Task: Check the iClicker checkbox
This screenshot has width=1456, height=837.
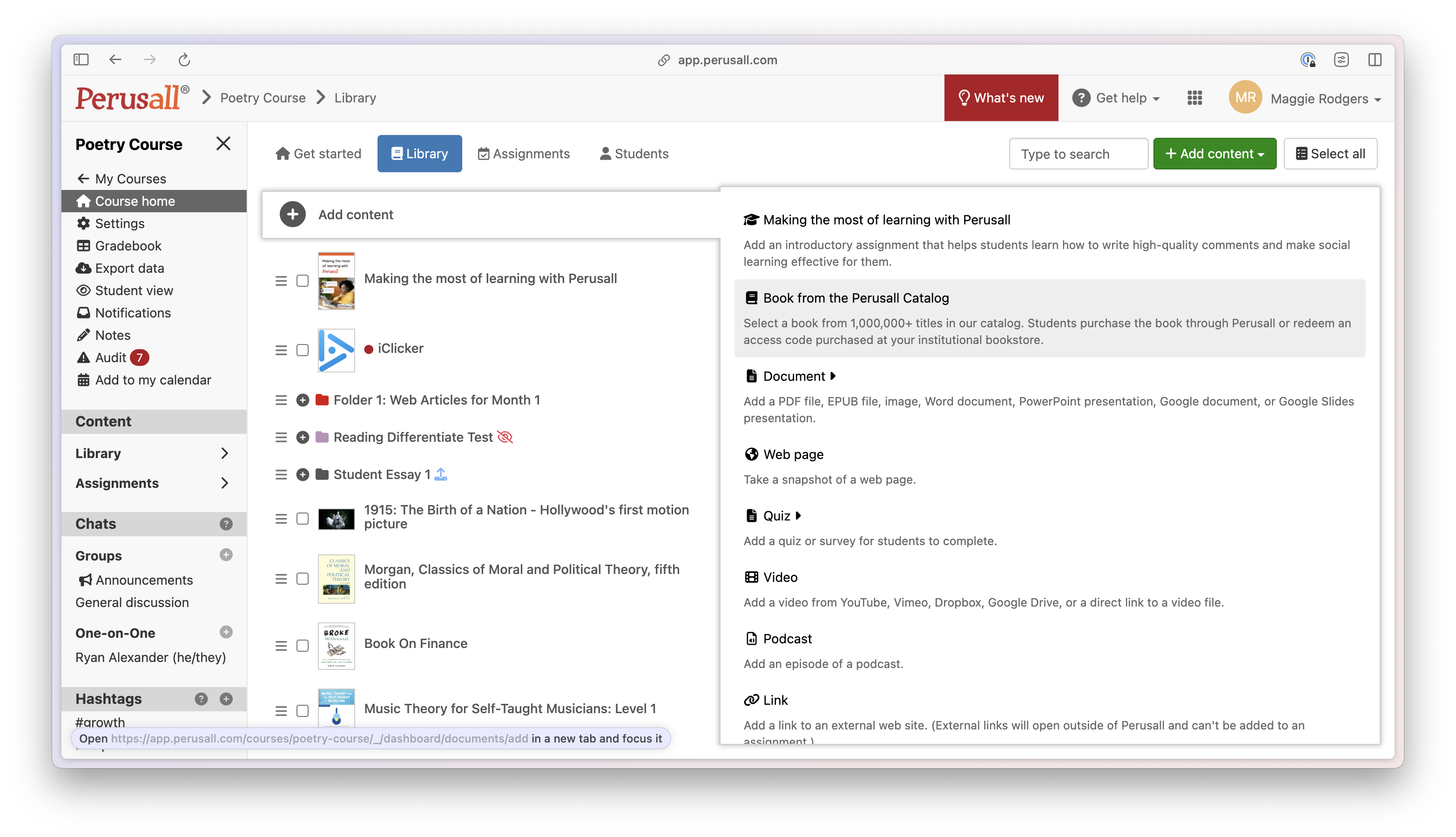Action: point(303,350)
